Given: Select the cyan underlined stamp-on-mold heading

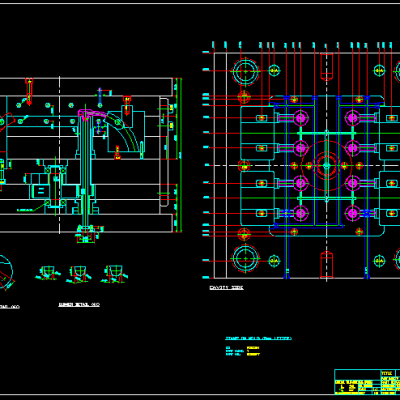Looking at the screenshot, I should coord(258,338).
